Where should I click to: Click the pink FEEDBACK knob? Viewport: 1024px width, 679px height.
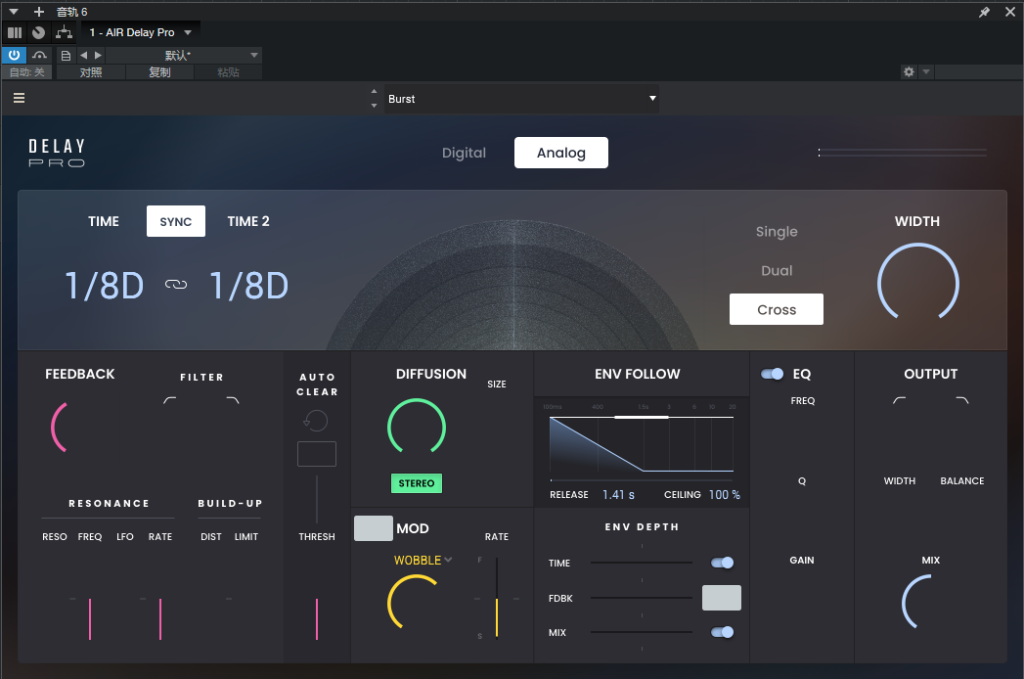coord(78,428)
